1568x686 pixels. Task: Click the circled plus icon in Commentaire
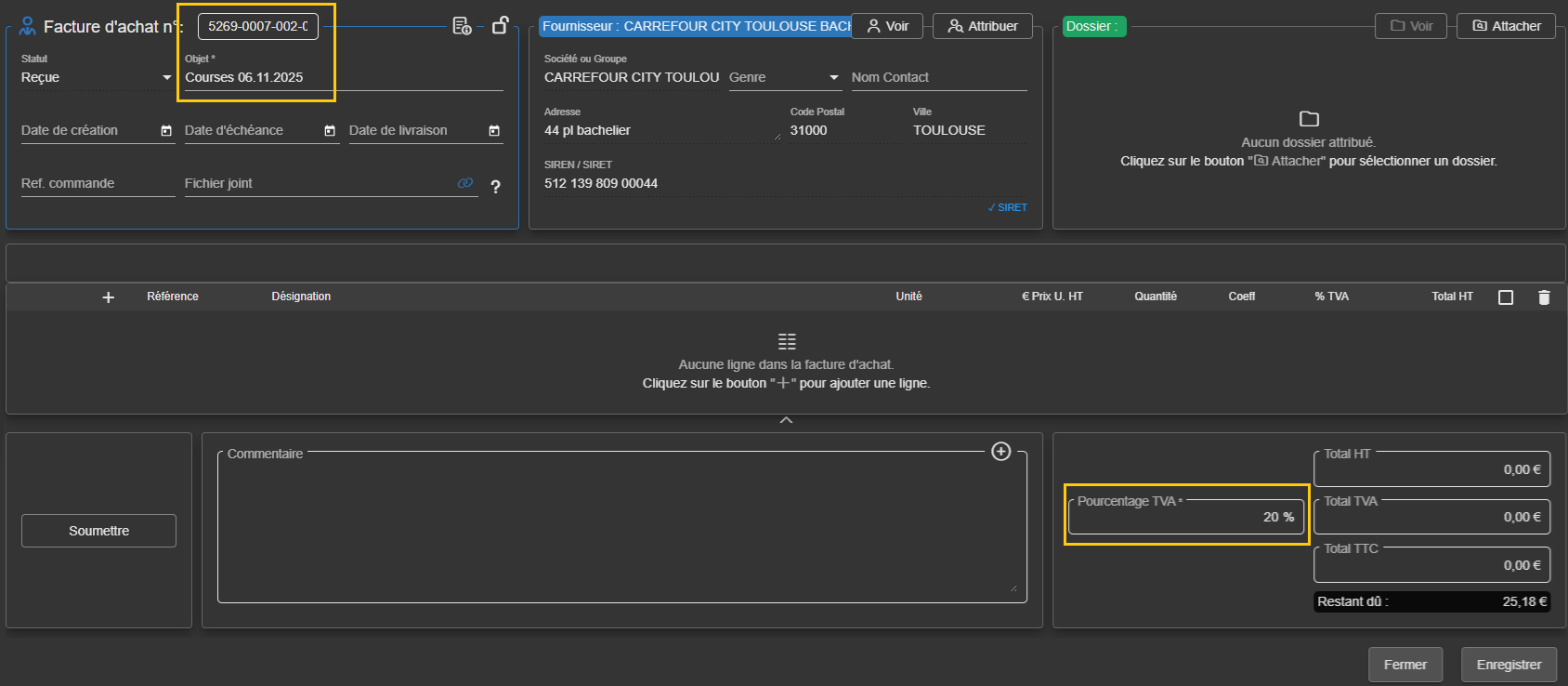[x=1000, y=452]
